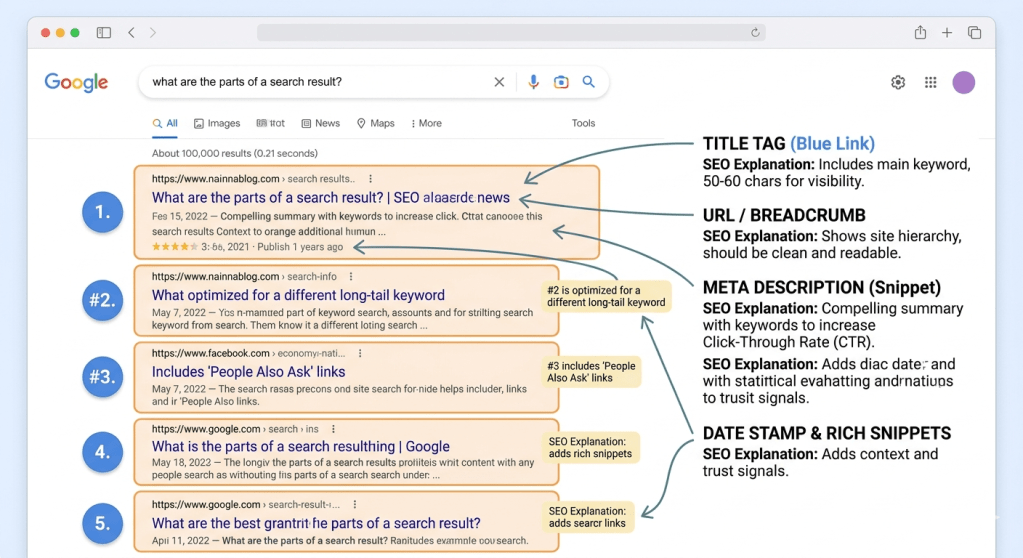The width and height of the screenshot is (1023, 558).
Task: Click the Google logo
Action: pos(76,82)
